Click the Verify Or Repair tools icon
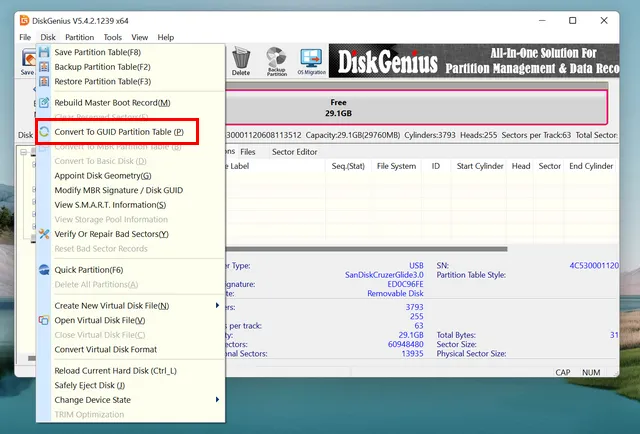This screenshot has height=434, width=640. point(44,234)
